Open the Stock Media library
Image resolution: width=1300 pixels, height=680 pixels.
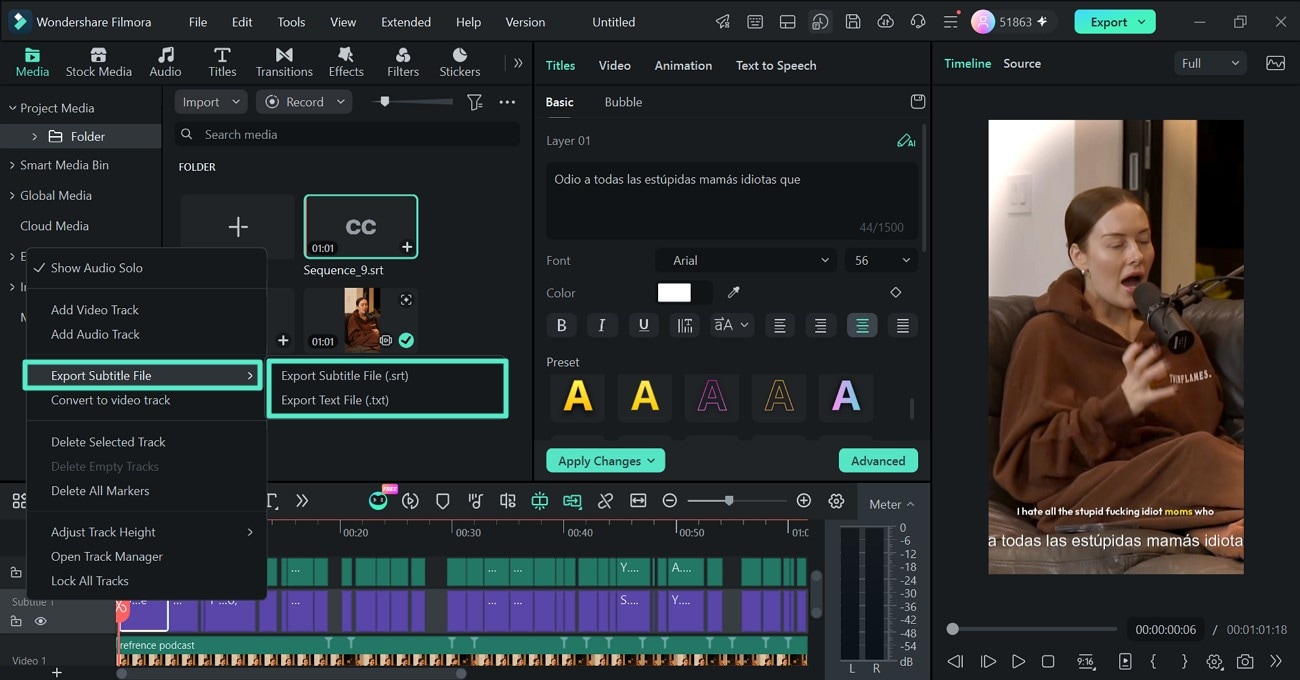click(98, 62)
